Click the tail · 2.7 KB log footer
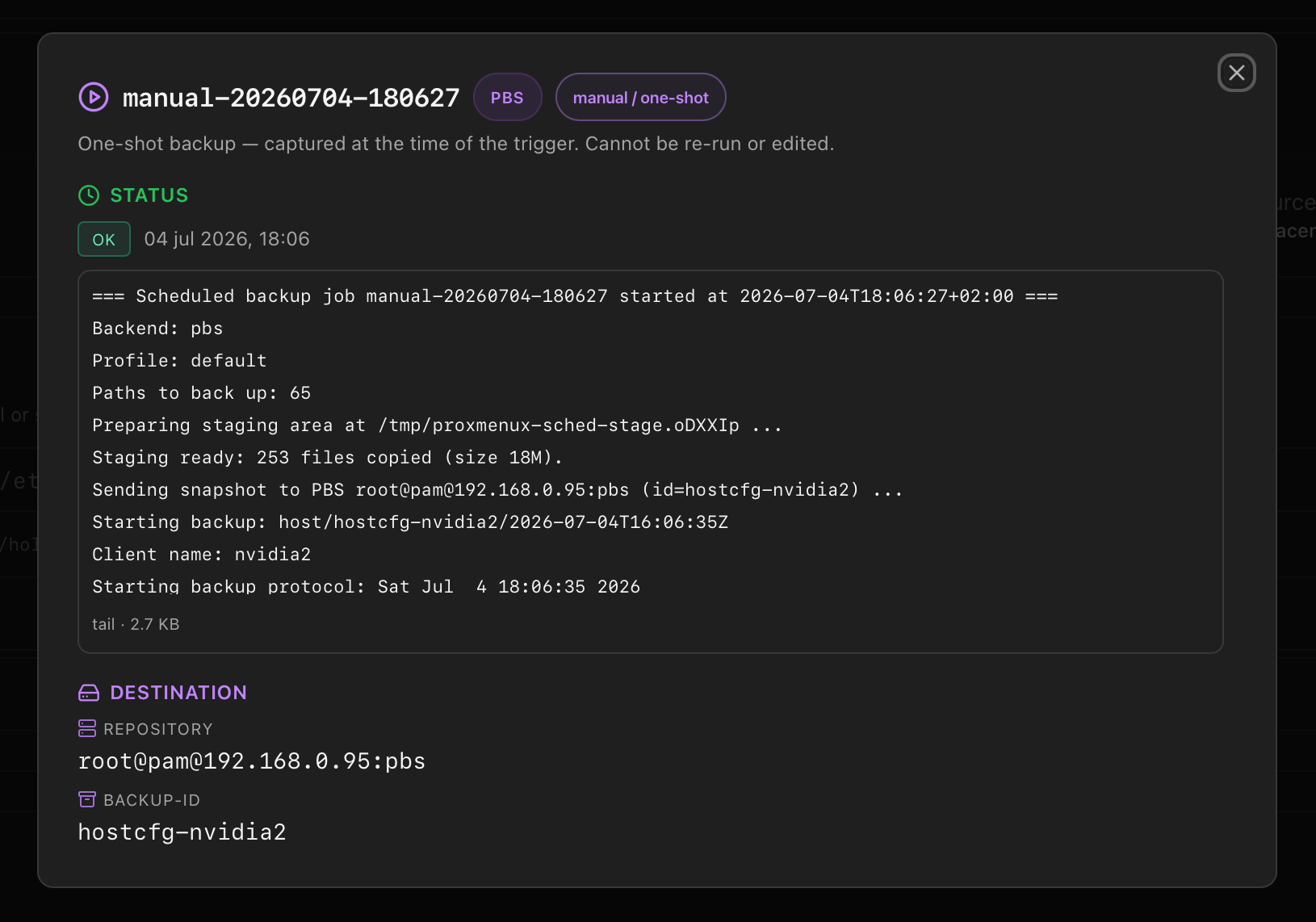This screenshot has width=1316, height=922. (x=136, y=624)
